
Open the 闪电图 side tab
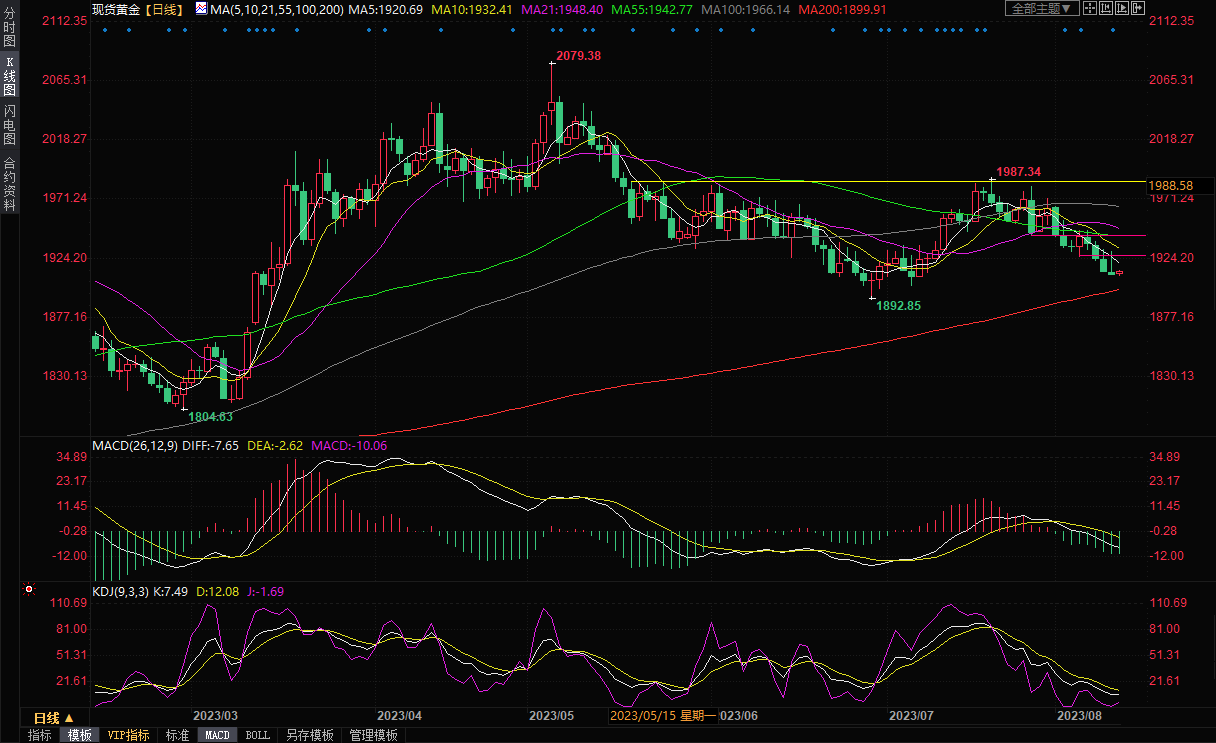point(9,124)
